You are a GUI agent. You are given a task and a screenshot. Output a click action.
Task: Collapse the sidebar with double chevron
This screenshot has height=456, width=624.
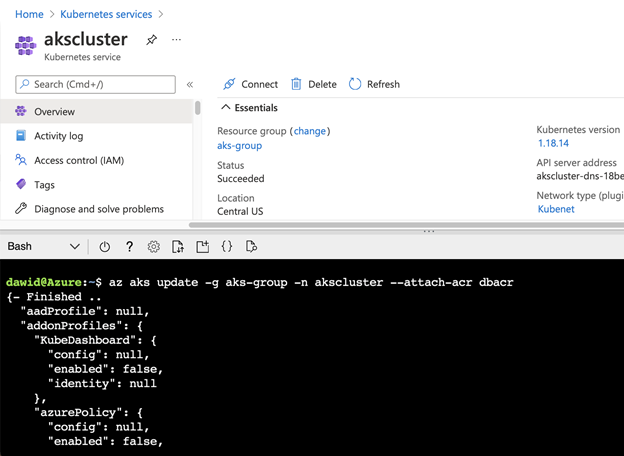tap(190, 84)
